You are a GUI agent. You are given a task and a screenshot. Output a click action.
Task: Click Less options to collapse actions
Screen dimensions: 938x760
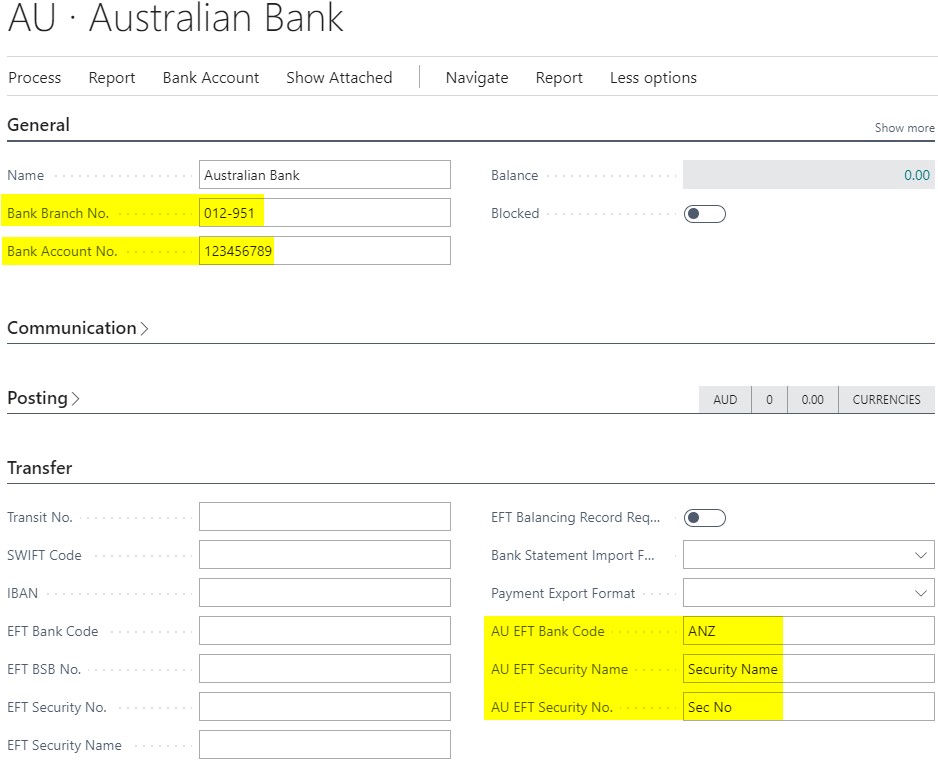652,78
